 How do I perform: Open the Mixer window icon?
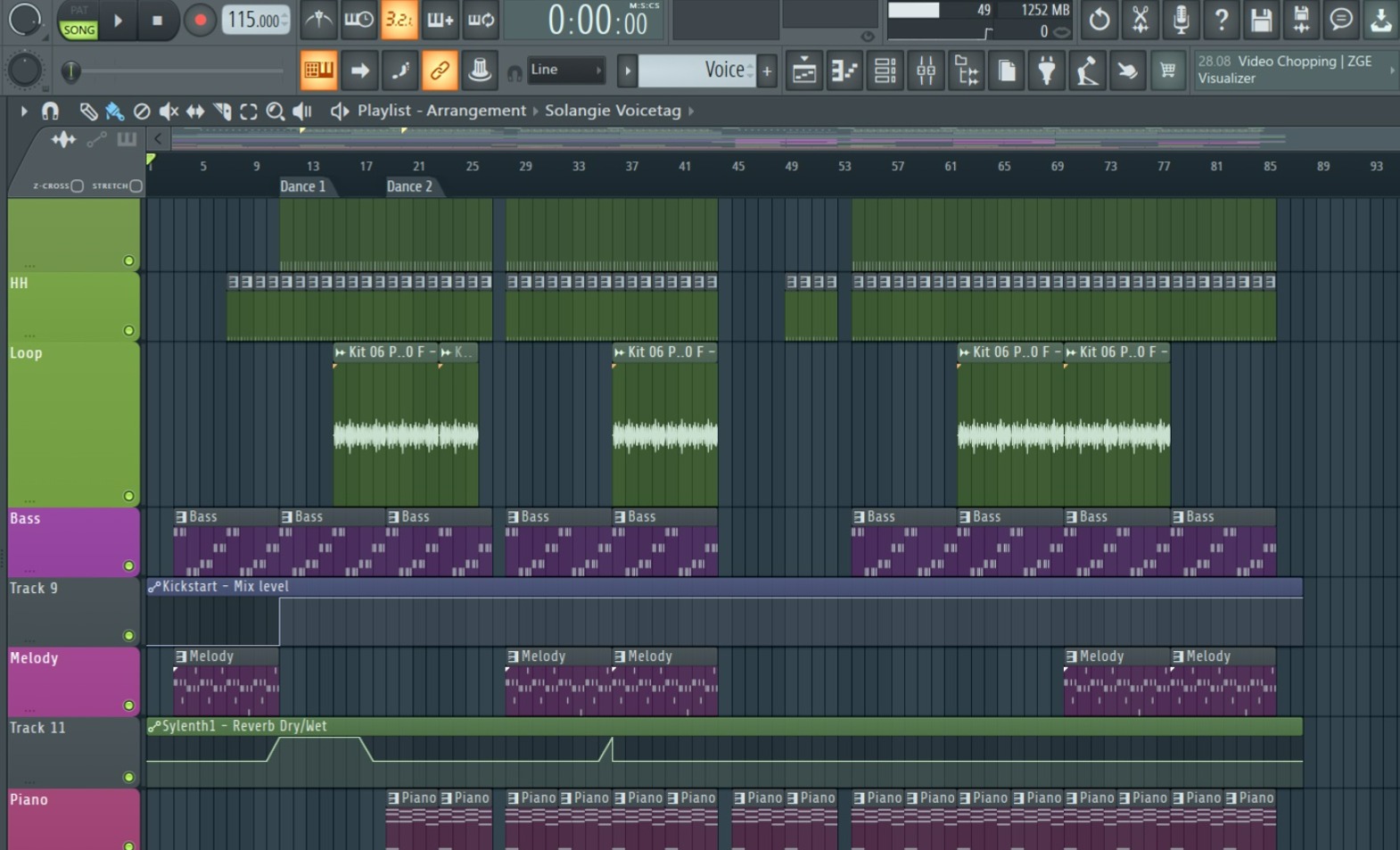[x=926, y=70]
